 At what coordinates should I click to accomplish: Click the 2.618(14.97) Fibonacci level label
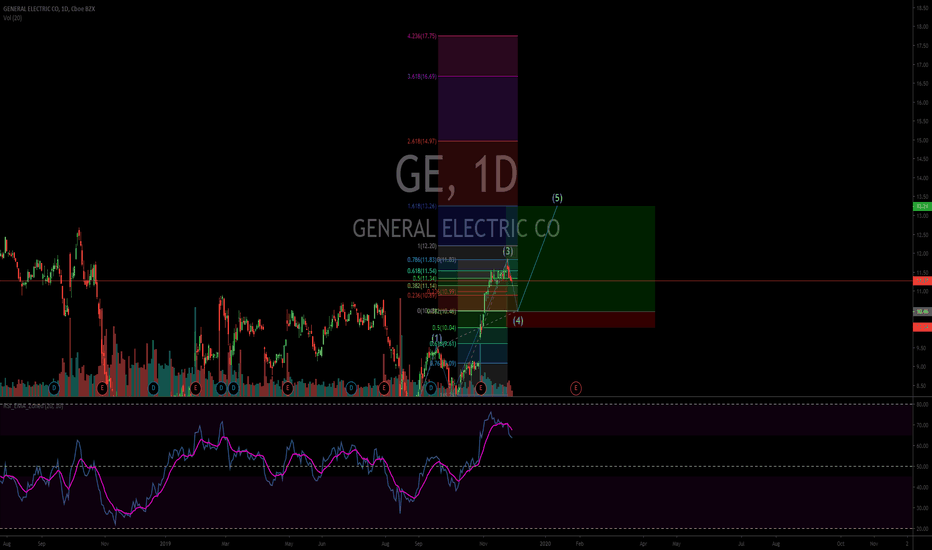421,141
